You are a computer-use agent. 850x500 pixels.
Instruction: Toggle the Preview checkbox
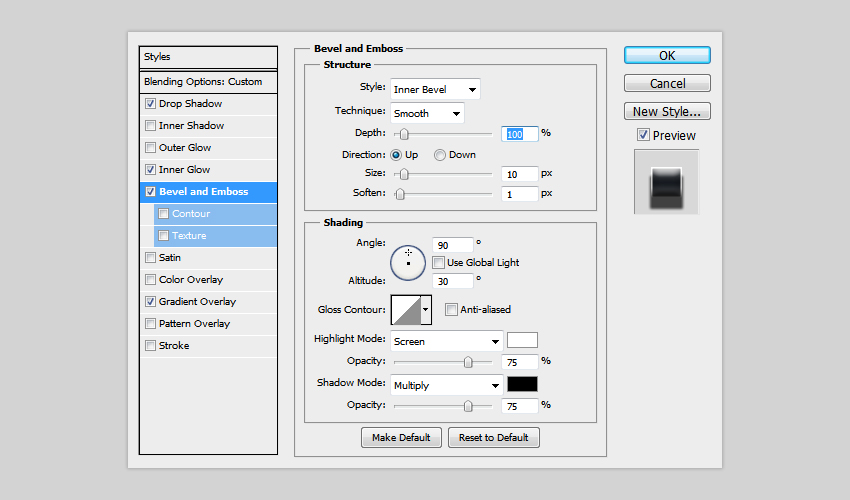(643, 136)
